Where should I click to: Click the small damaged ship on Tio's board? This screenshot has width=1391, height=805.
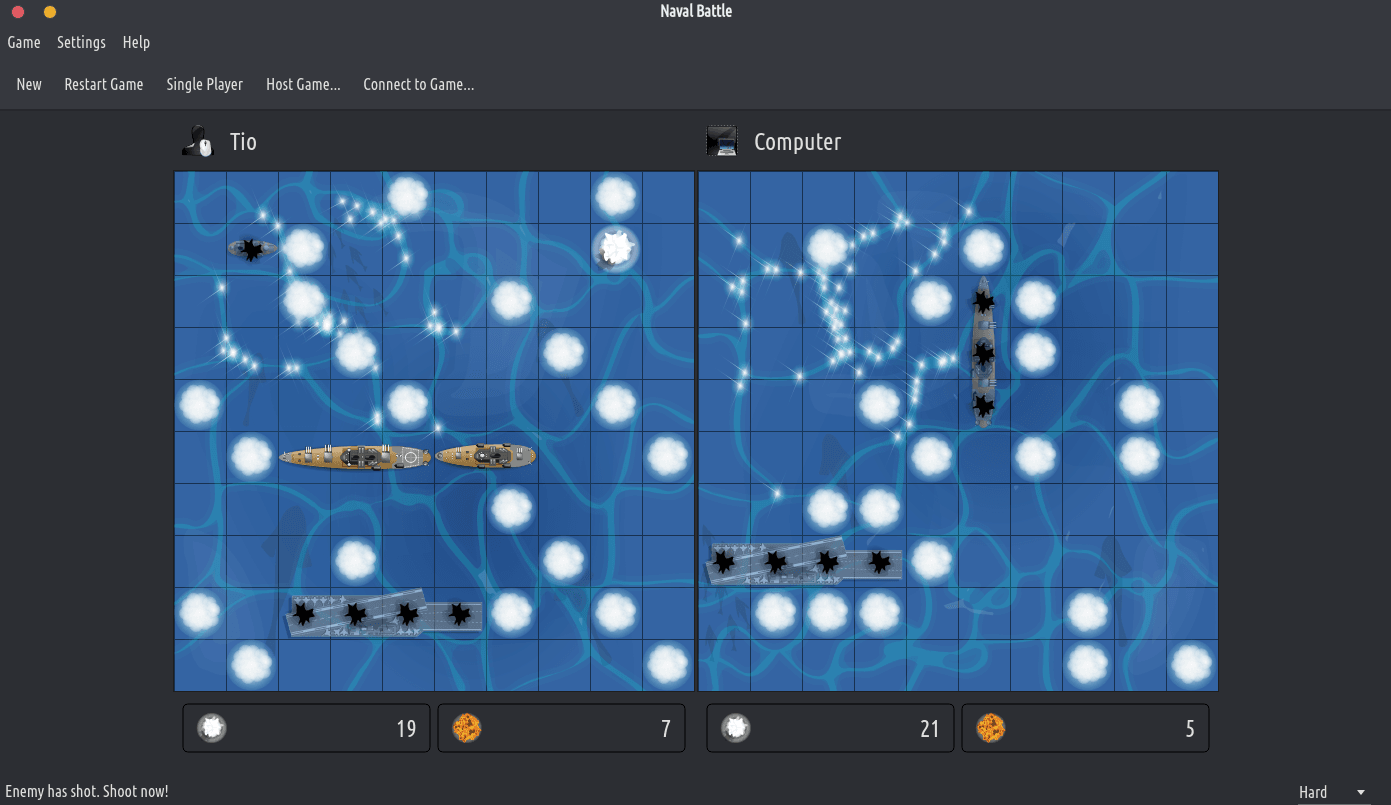(x=252, y=249)
